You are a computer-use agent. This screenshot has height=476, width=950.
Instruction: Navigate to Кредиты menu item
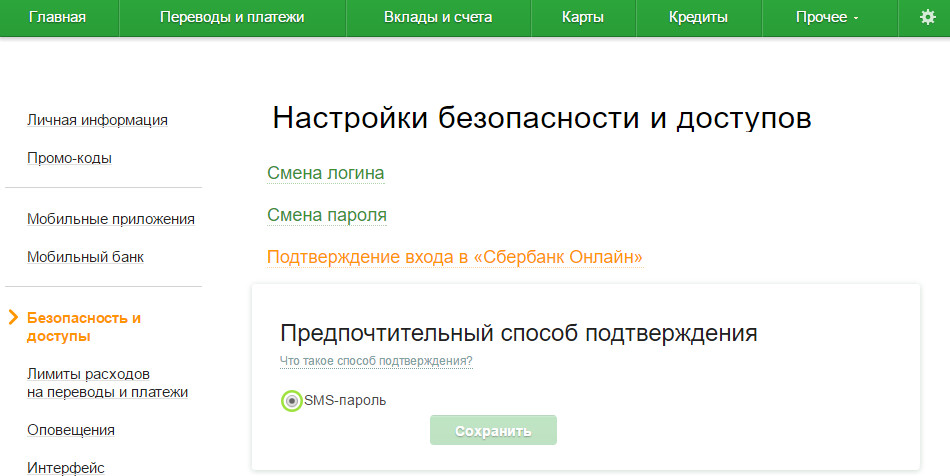tap(698, 17)
